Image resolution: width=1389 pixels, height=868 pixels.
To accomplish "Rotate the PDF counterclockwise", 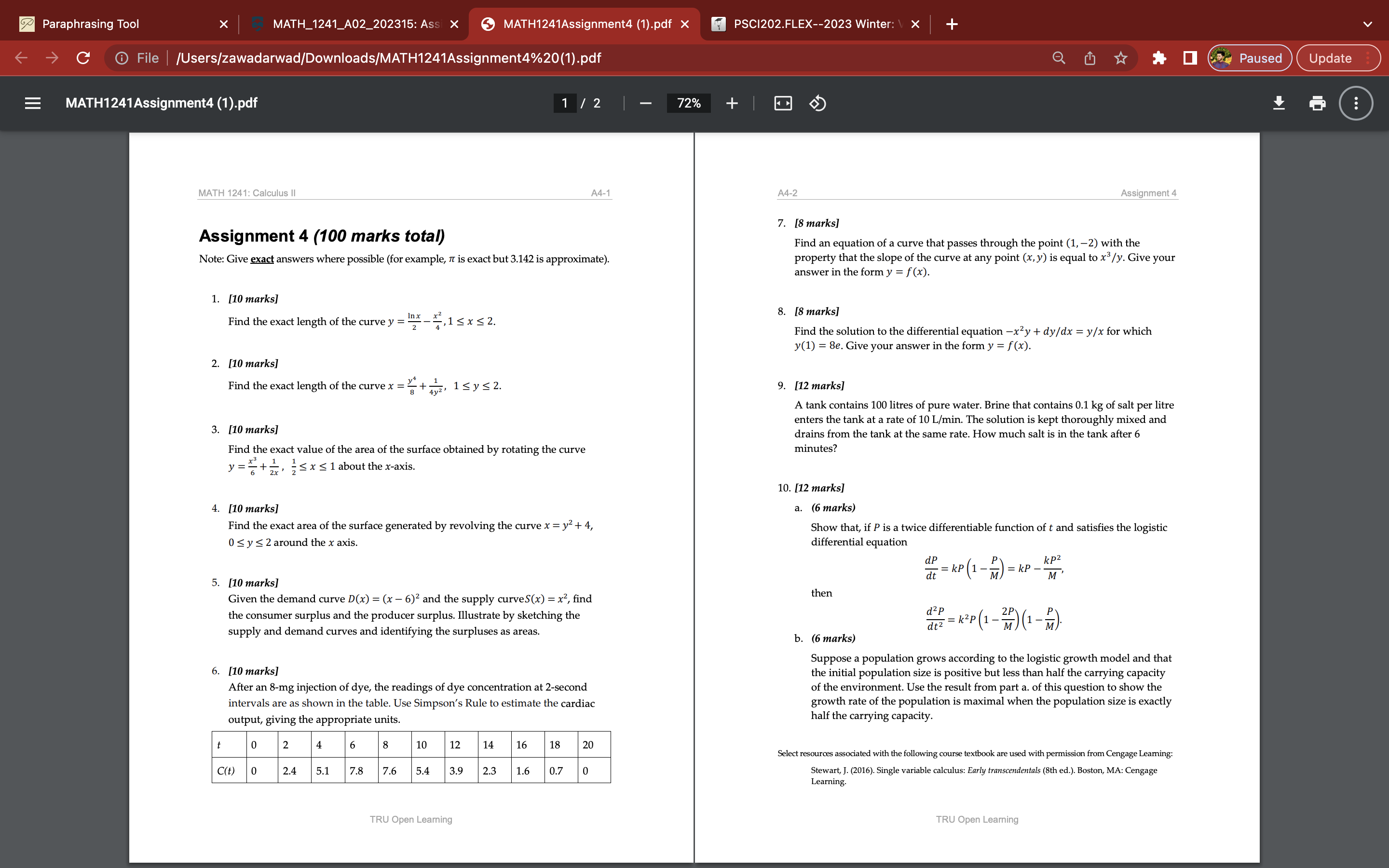I will 817,103.
